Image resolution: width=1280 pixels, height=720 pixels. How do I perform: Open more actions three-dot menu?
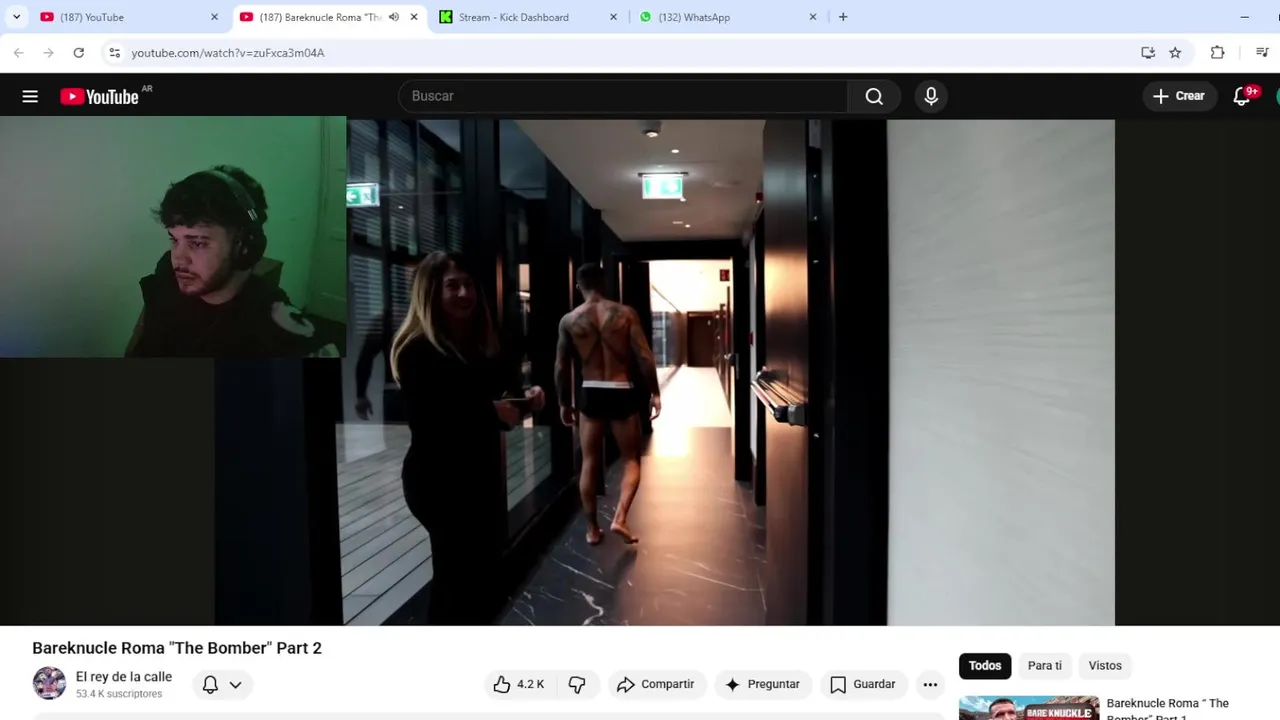(x=930, y=684)
